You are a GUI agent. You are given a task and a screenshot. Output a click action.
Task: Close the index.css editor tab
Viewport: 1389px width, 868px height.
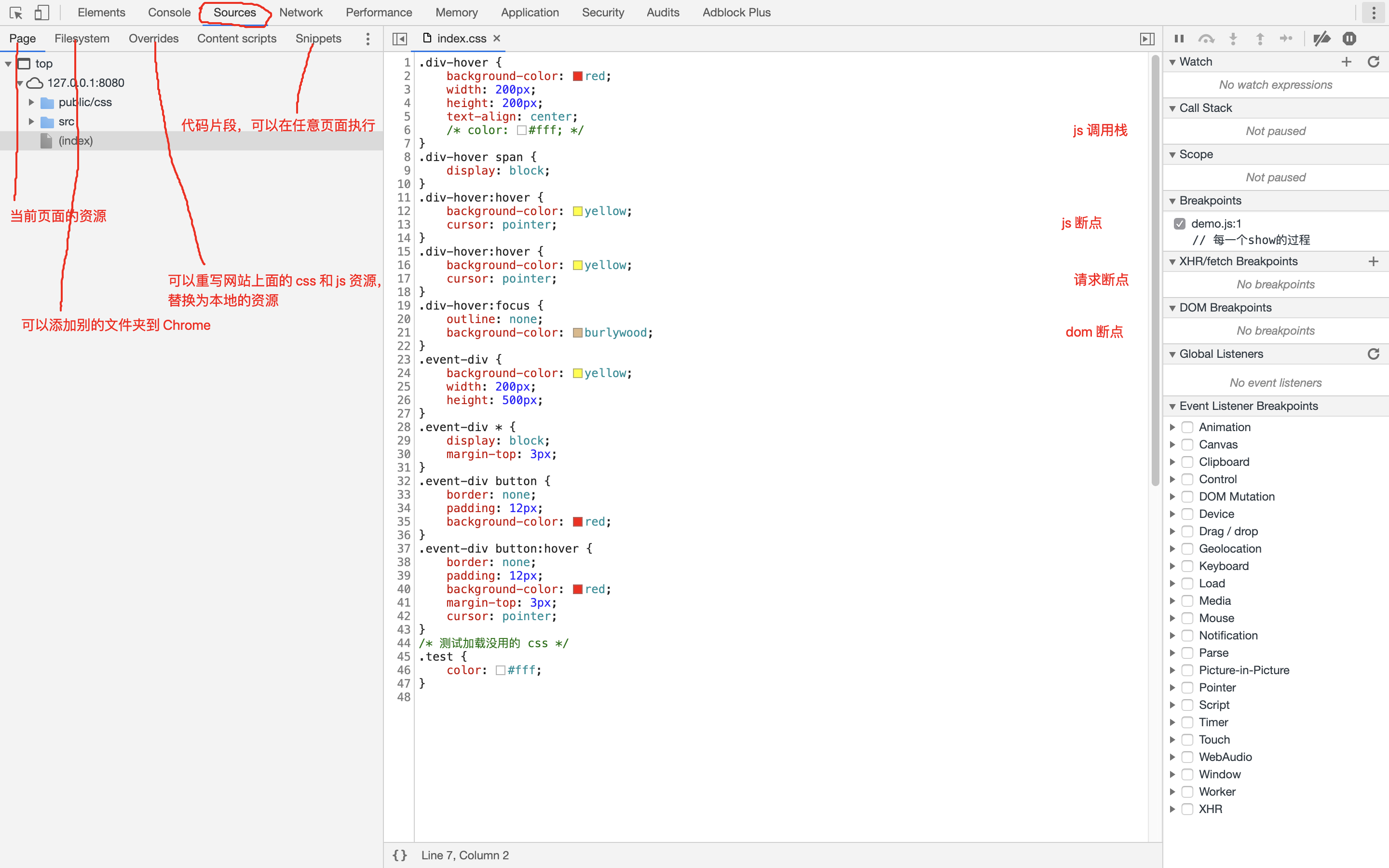coord(497,38)
